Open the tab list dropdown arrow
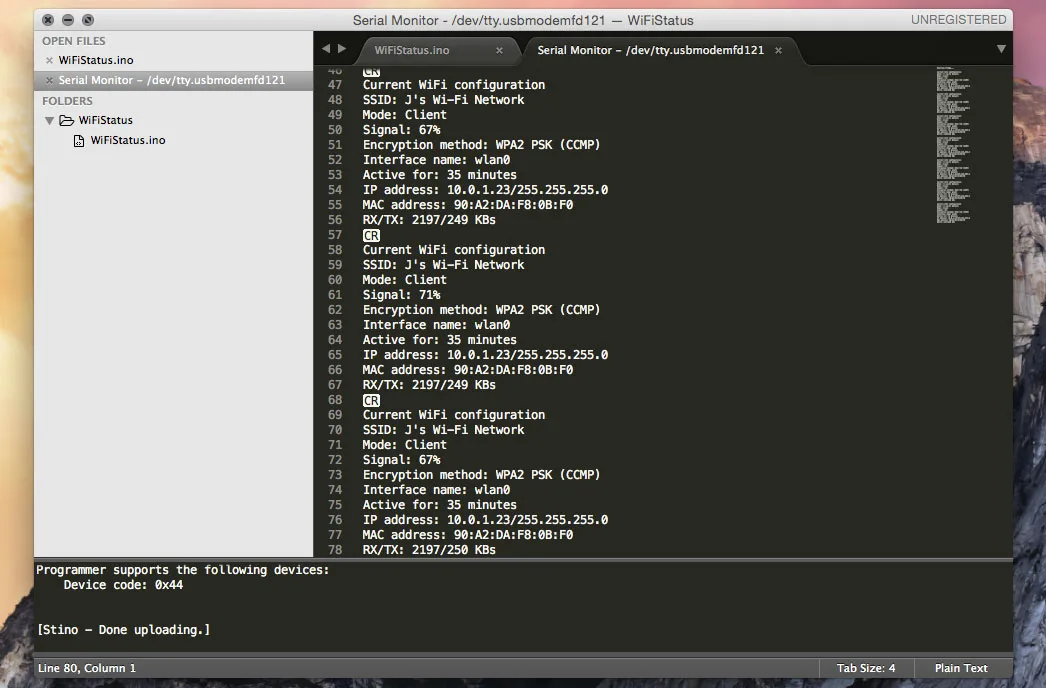The height and width of the screenshot is (688, 1046). click(x=1001, y=49)
